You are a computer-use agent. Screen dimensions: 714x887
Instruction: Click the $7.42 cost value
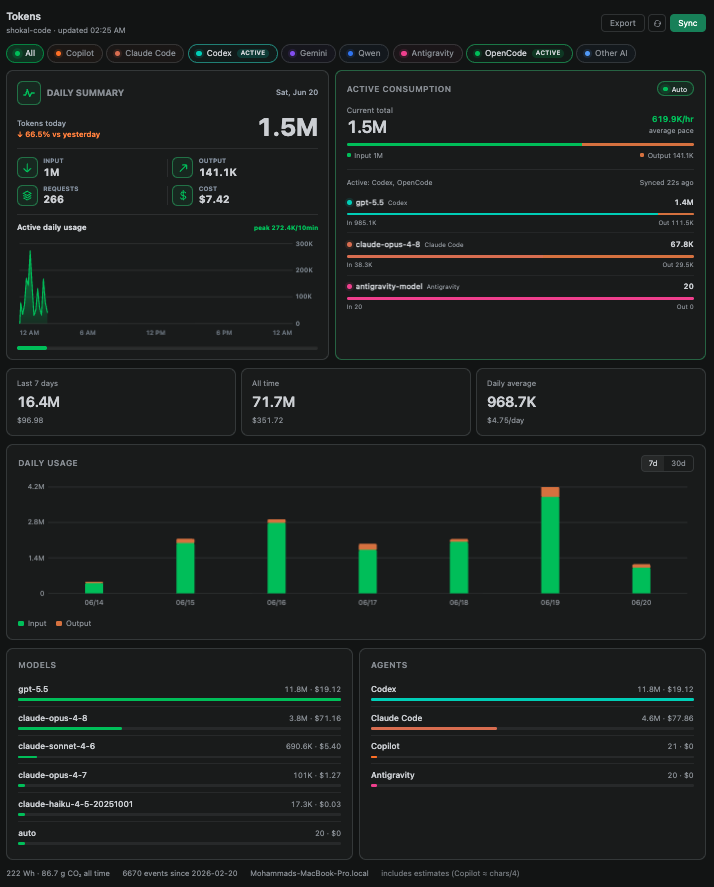pyautogui.click(x=214, y=199)
